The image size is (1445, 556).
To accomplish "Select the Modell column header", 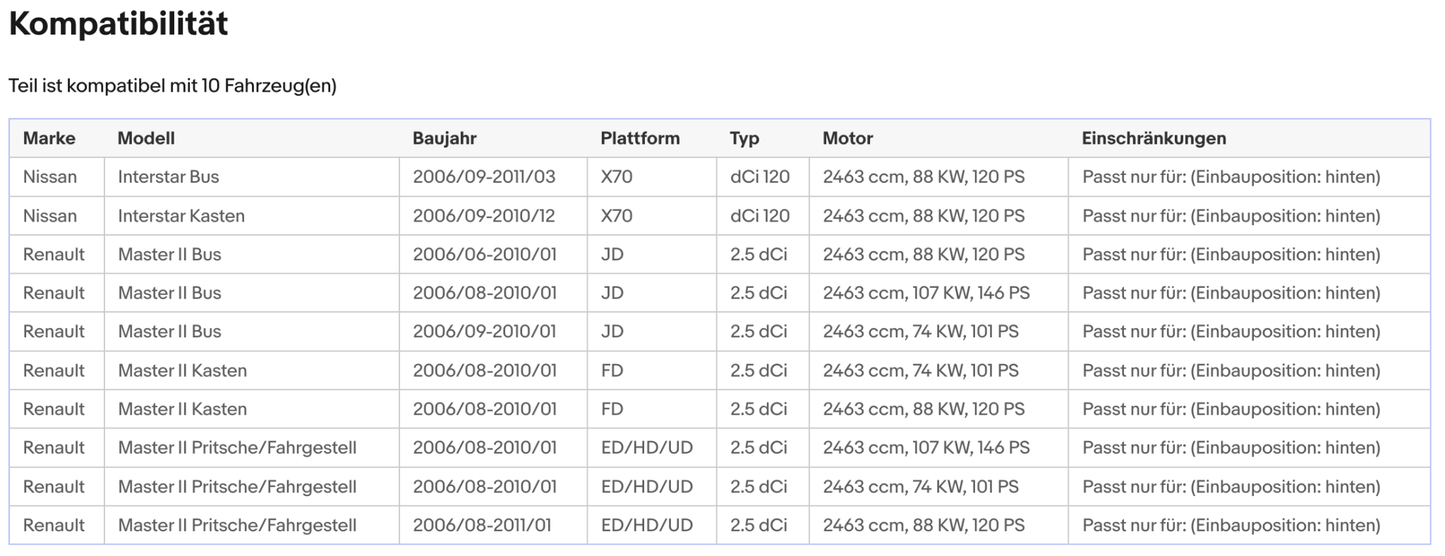I will [146, 138].
